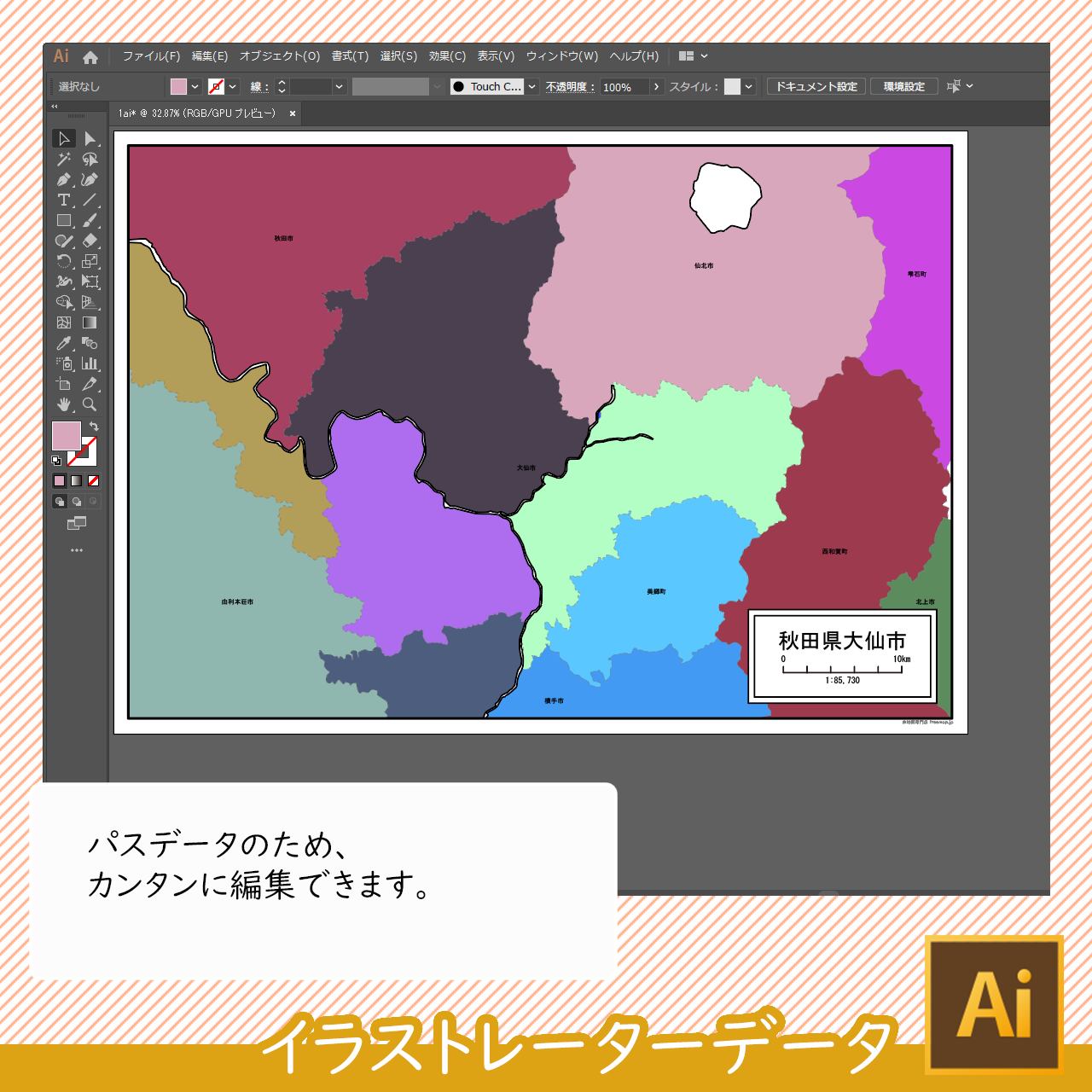Set paint mode to Color

click(x=59, y=480)
